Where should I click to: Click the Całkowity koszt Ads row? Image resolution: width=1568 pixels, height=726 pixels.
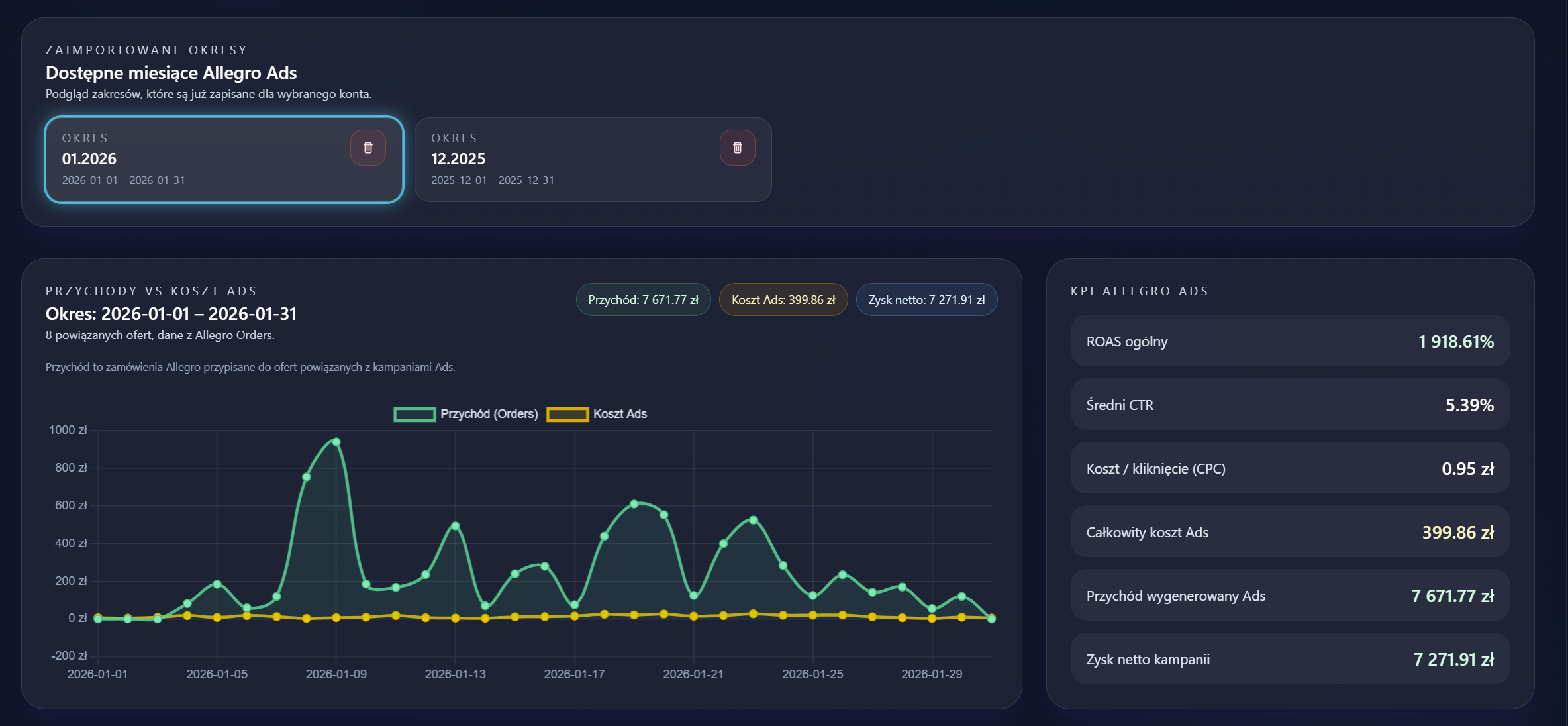tap(1289, 532)
